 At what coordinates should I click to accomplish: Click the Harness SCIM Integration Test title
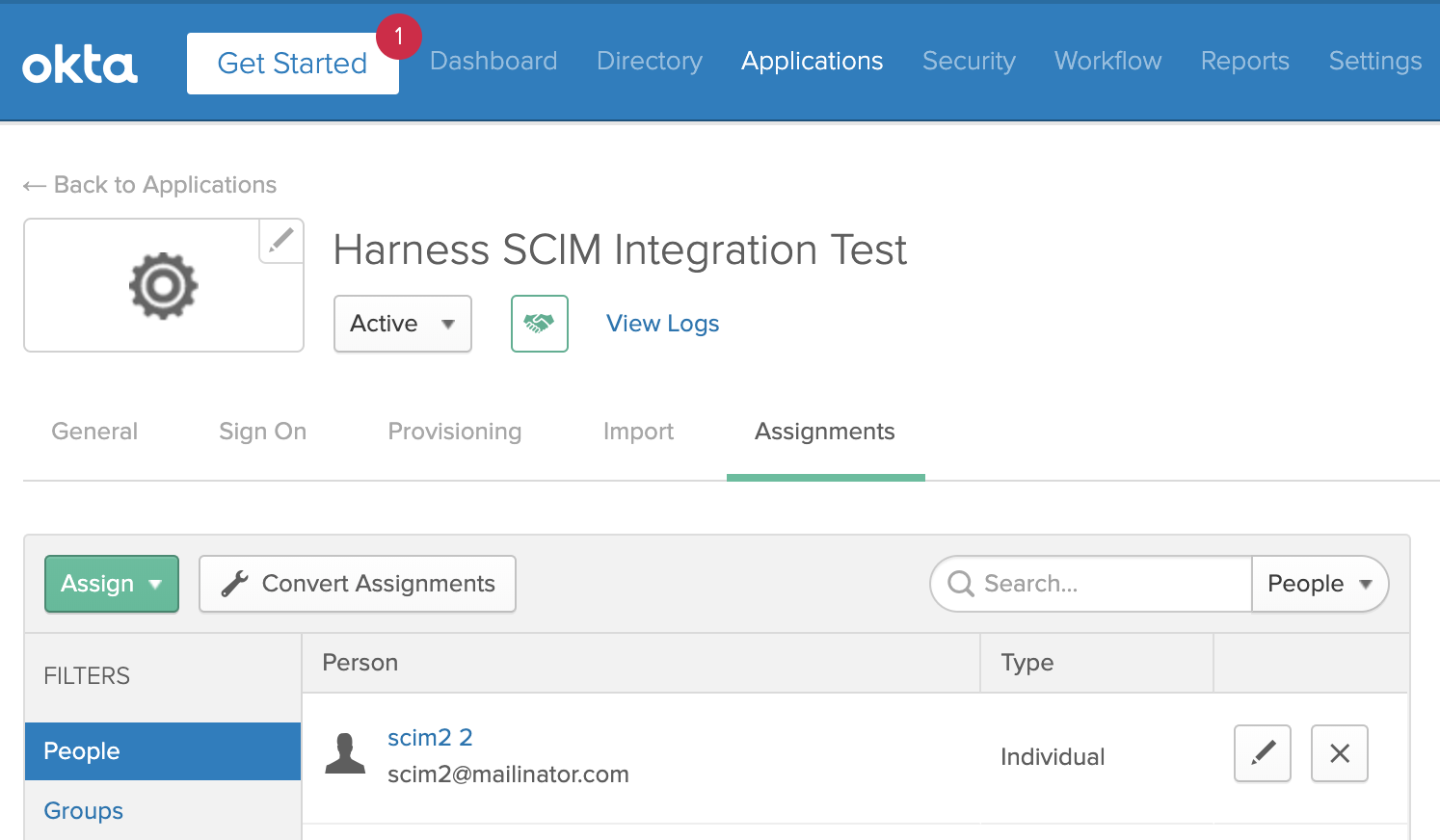620,250
